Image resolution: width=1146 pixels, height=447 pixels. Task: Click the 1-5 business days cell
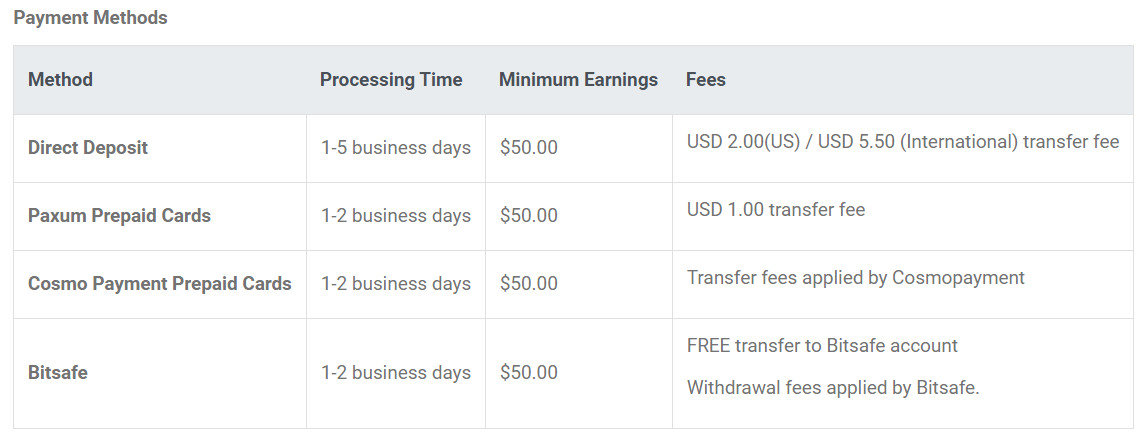tap(396, 148)
